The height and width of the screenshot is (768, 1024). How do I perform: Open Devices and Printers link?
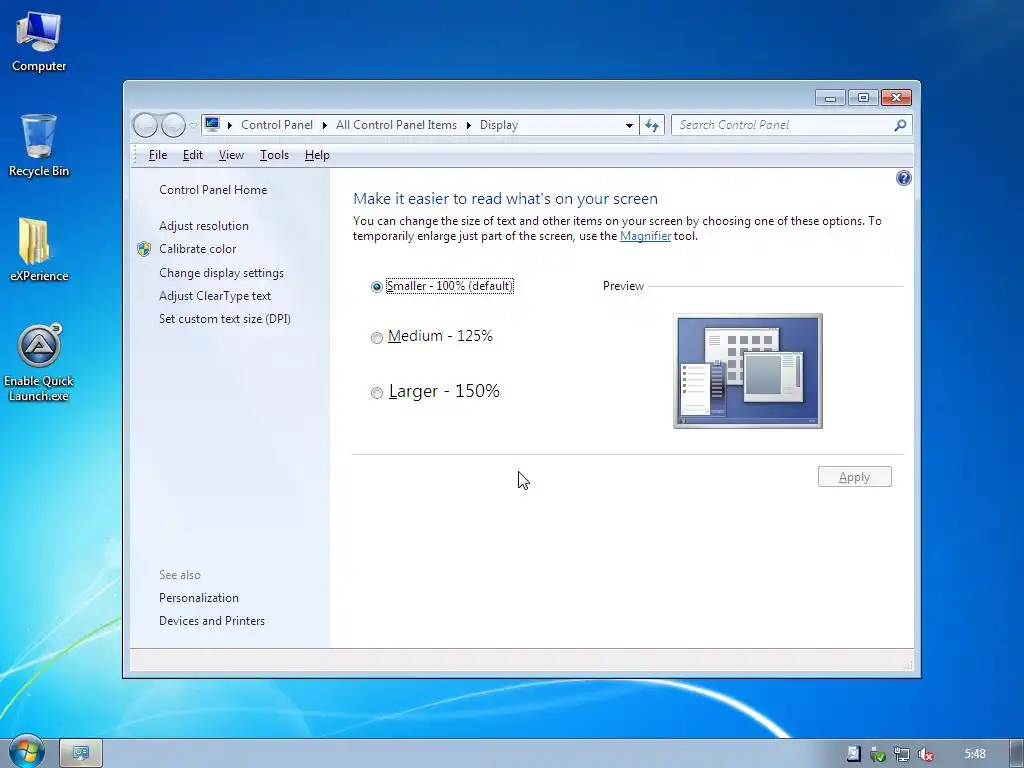click(x=212, y=620)
